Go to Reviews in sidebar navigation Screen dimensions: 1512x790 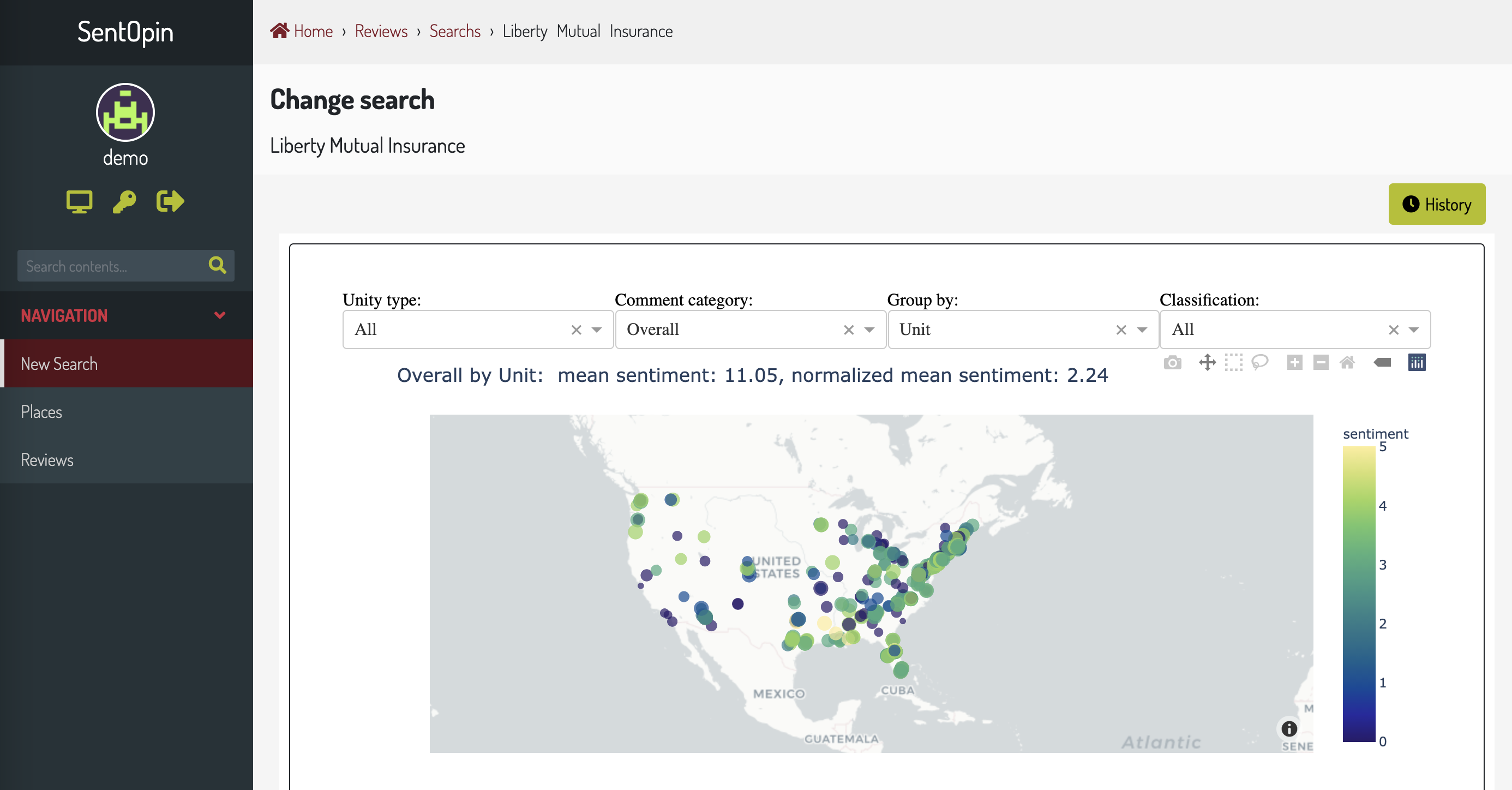(47, 460)
